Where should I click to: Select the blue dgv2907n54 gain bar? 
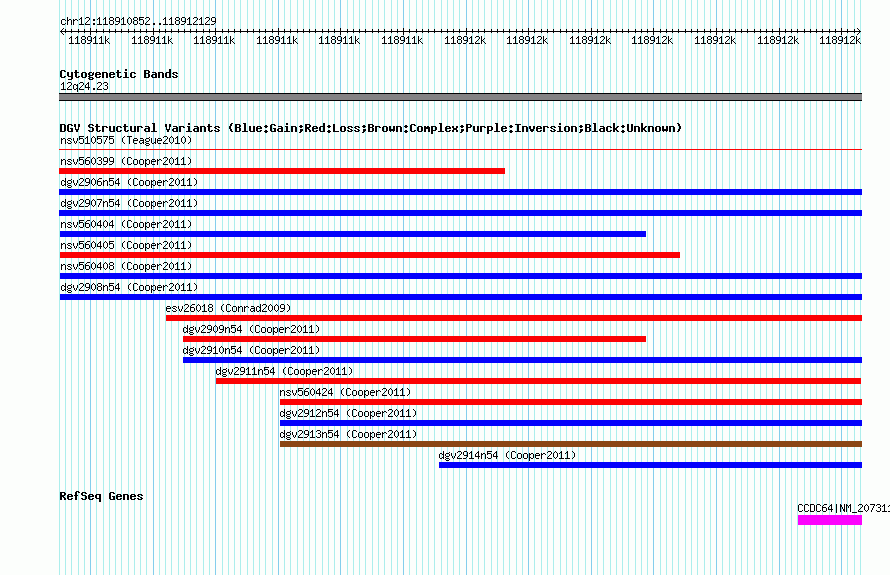(x=460, y=213)
